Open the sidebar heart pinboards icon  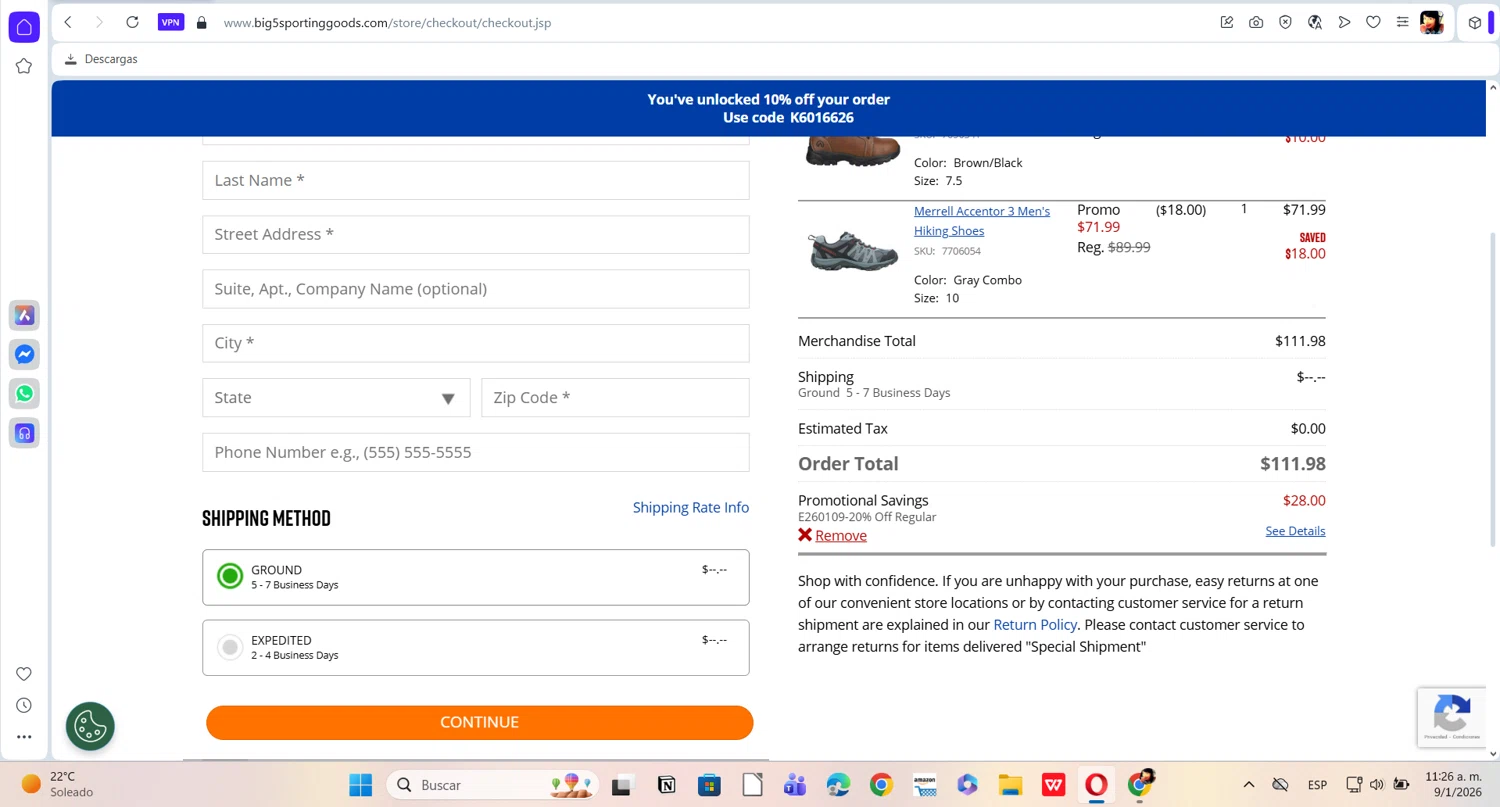pos(24,674)
